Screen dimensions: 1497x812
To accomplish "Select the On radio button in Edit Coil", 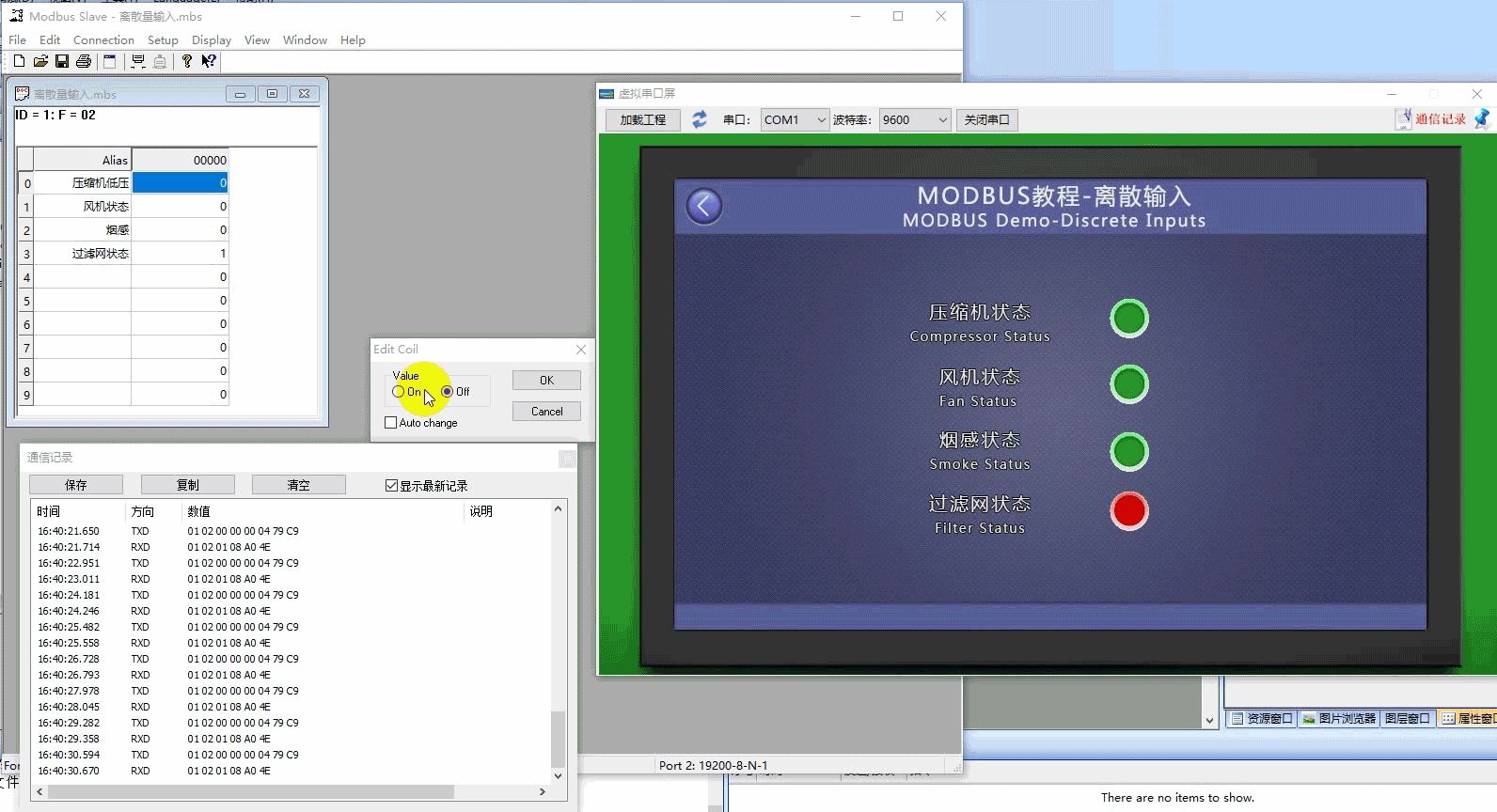I will click(399, 392).
